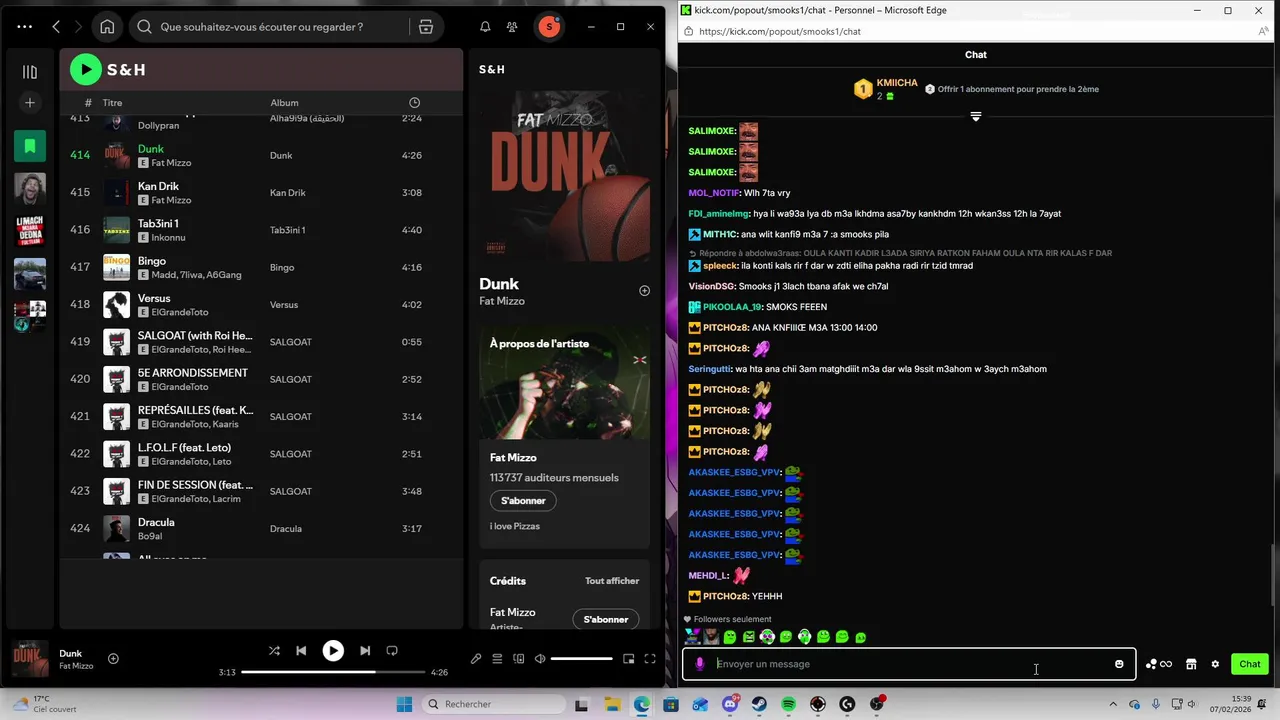Go back in Spotify navigation

click(x=56, y=27)
